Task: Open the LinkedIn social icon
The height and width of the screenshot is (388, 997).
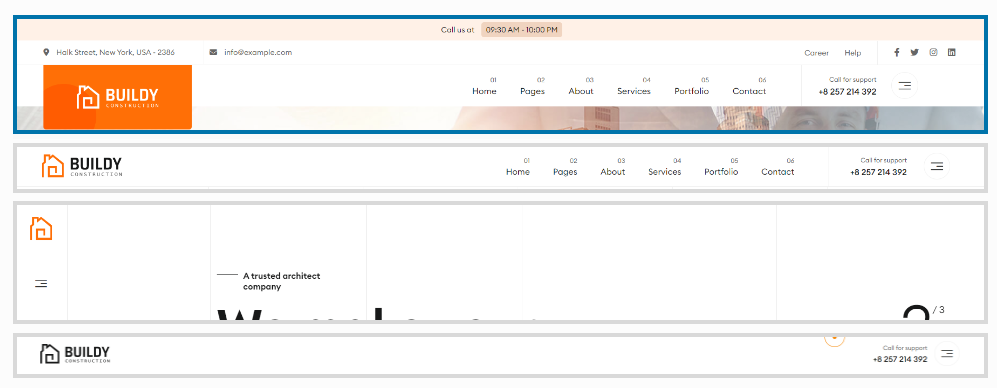Action: [x=952, y=53]
